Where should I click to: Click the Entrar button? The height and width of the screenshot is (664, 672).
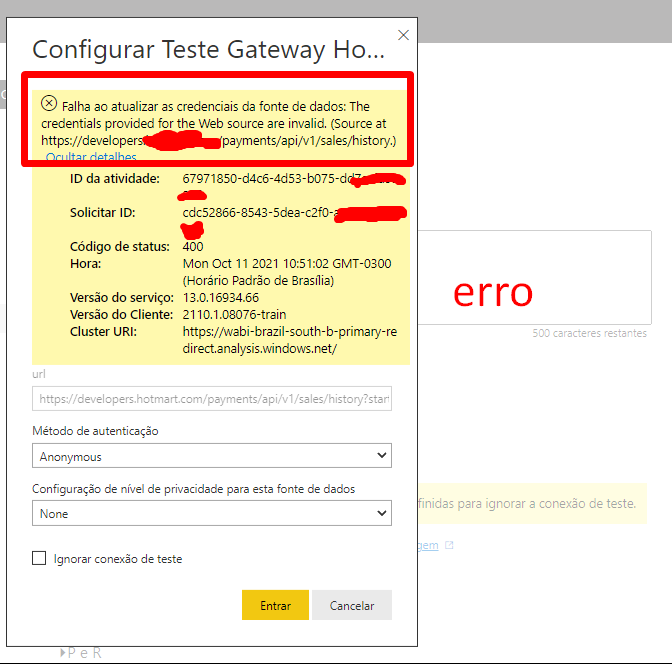(275, 605)
